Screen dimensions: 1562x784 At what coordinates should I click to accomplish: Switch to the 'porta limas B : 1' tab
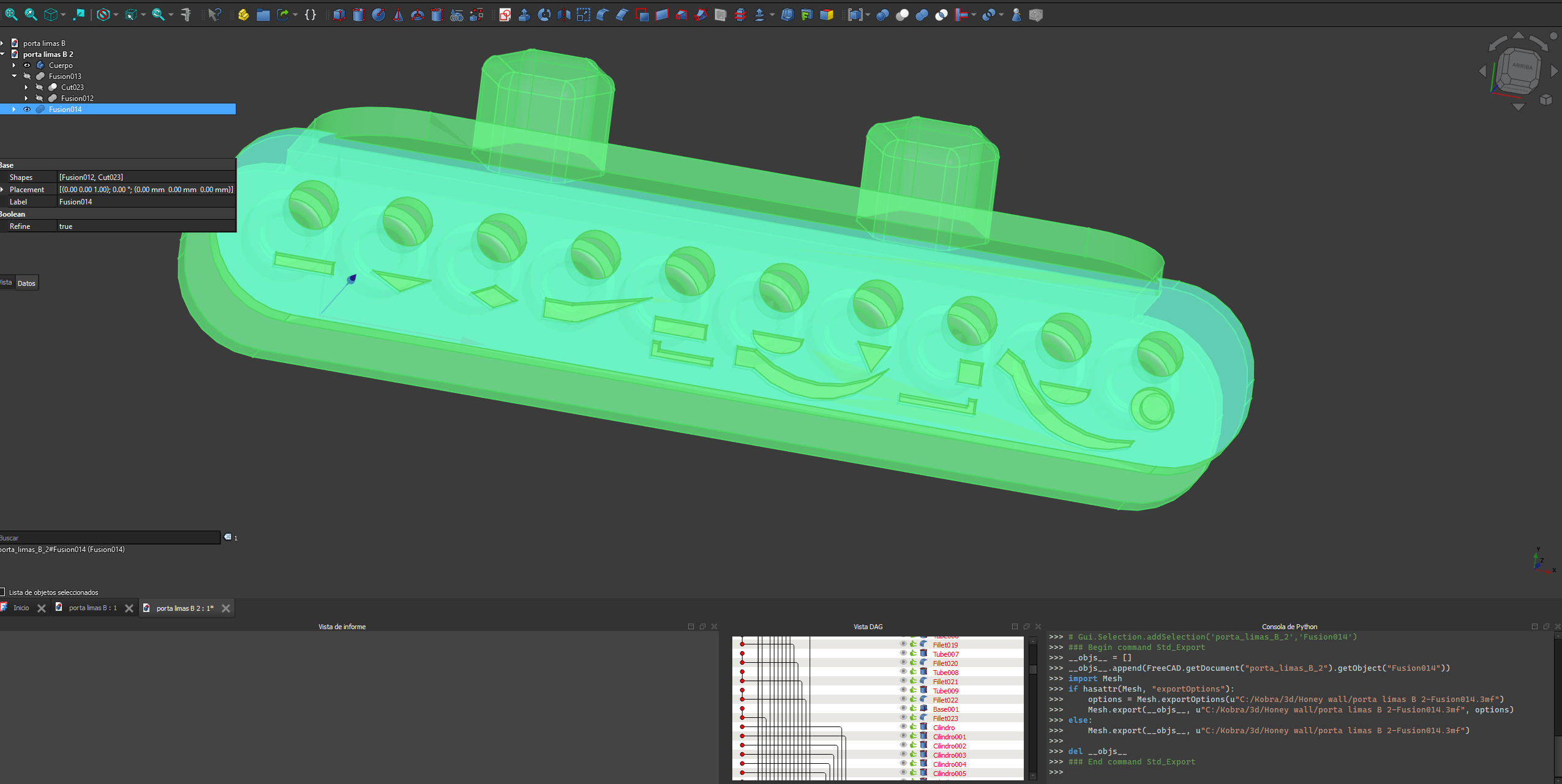pyautogui.click(x=93, y=608)
